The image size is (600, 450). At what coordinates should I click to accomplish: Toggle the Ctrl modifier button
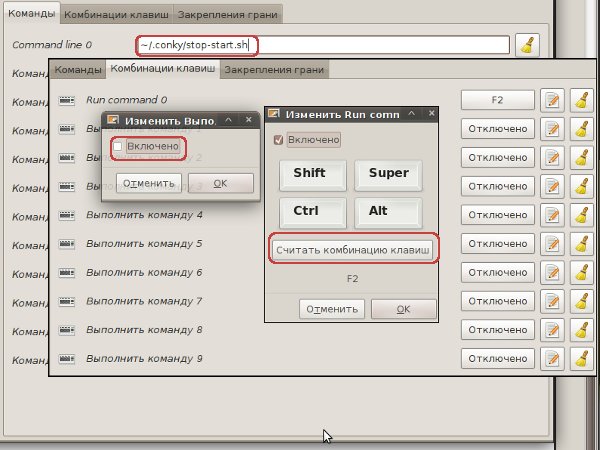point(313,213)
